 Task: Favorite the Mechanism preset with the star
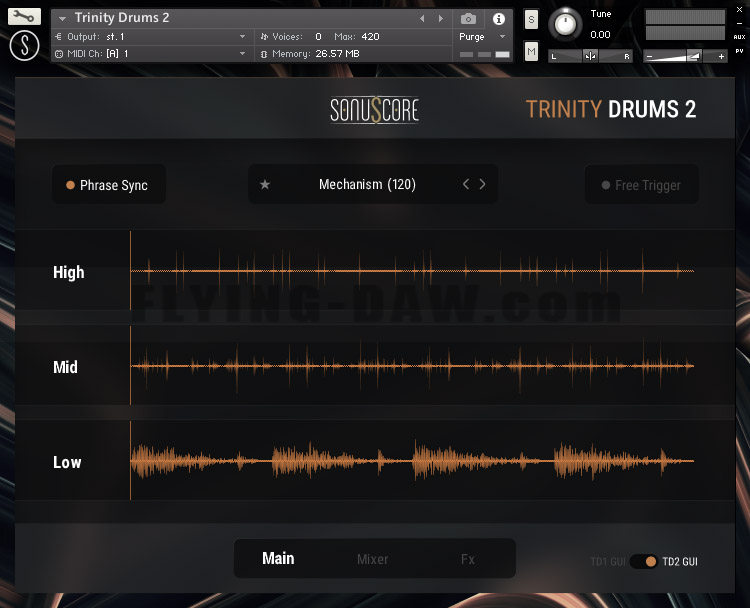[x=265, y=184]
